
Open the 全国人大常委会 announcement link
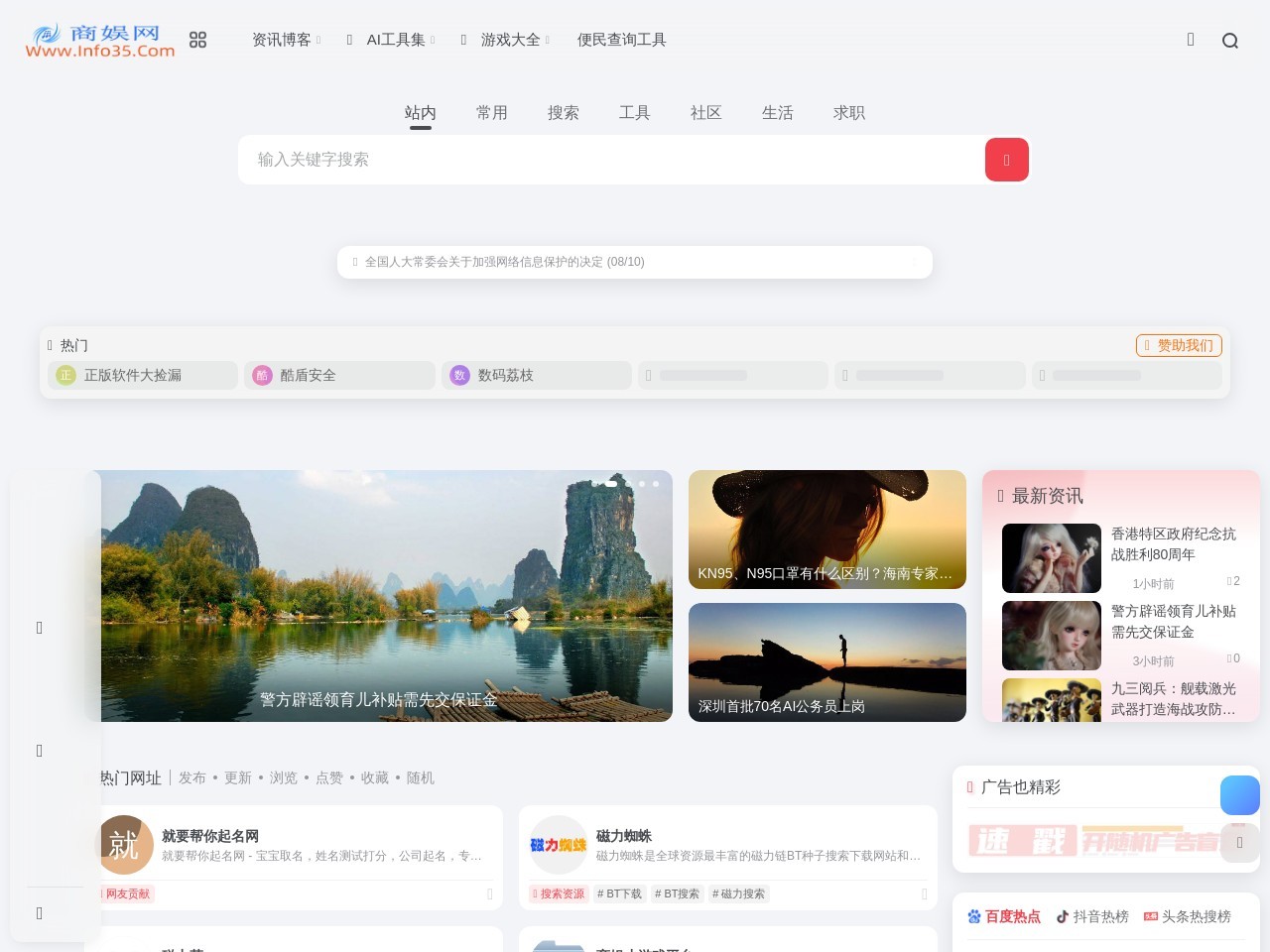tap(504, 262)
